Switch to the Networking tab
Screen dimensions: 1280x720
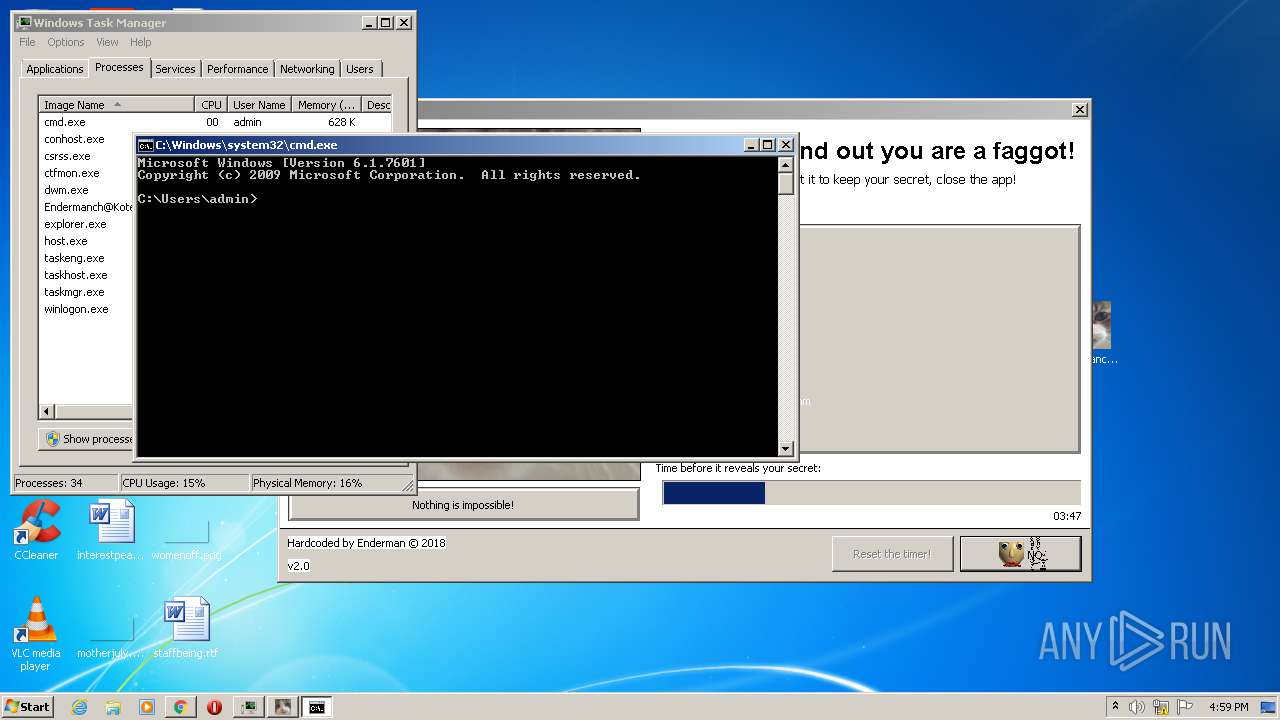(x=307, y=69)
